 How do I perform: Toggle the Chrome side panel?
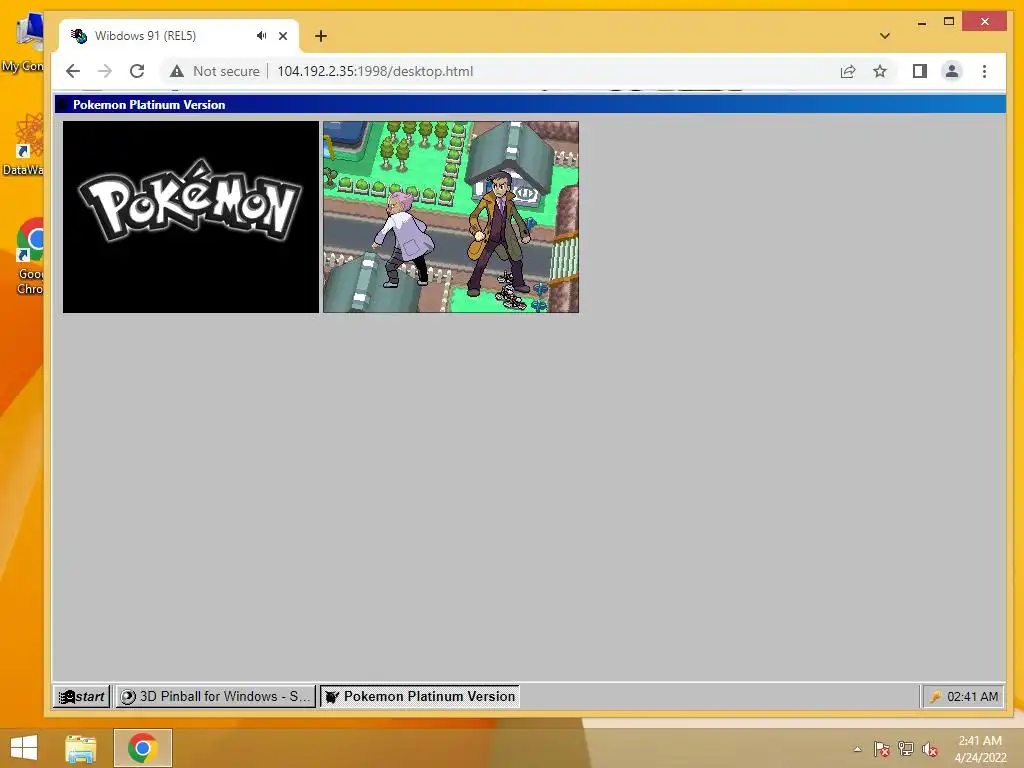pyautogui.click(x=920, y=71)
